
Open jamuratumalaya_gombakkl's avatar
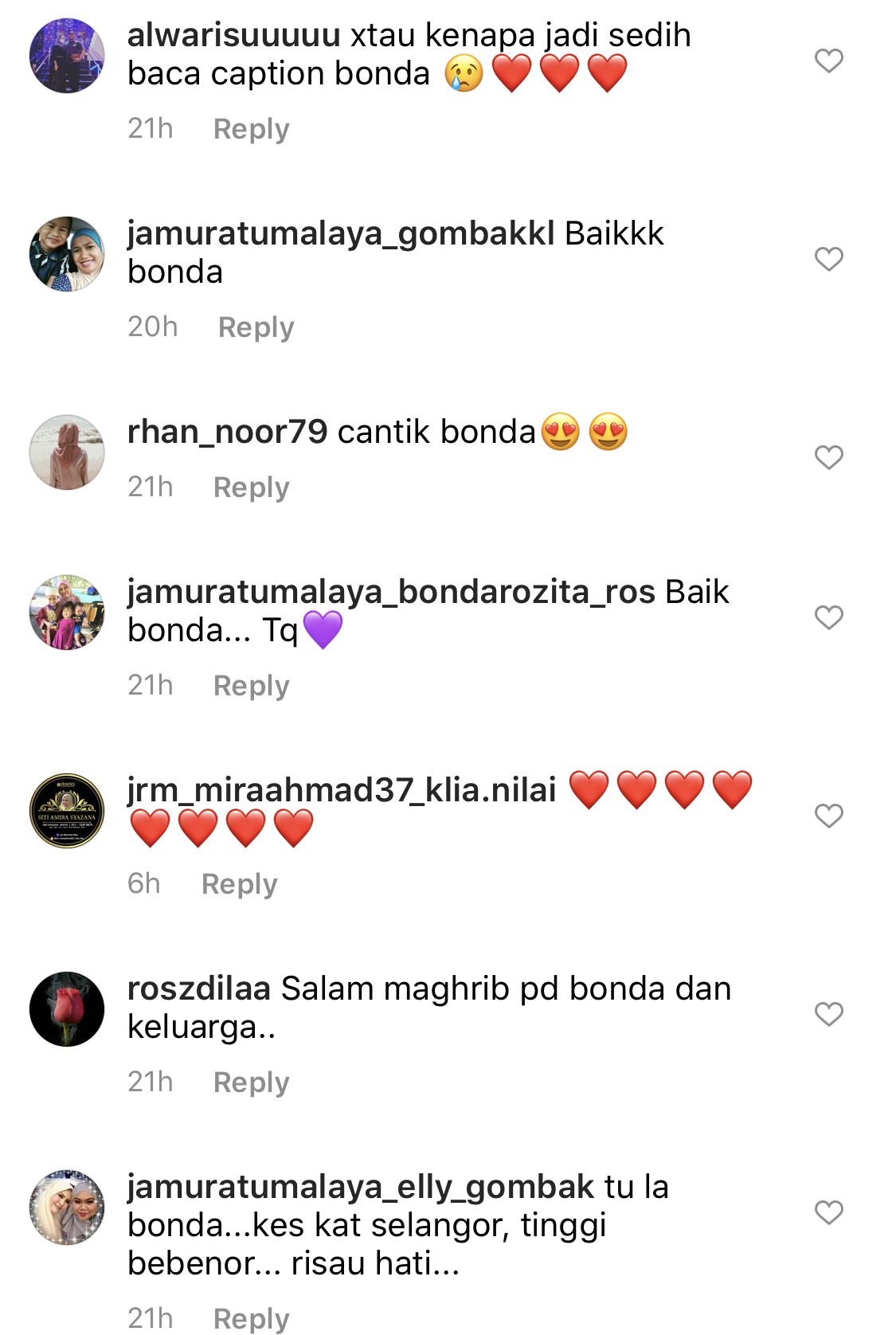point(67,254)
